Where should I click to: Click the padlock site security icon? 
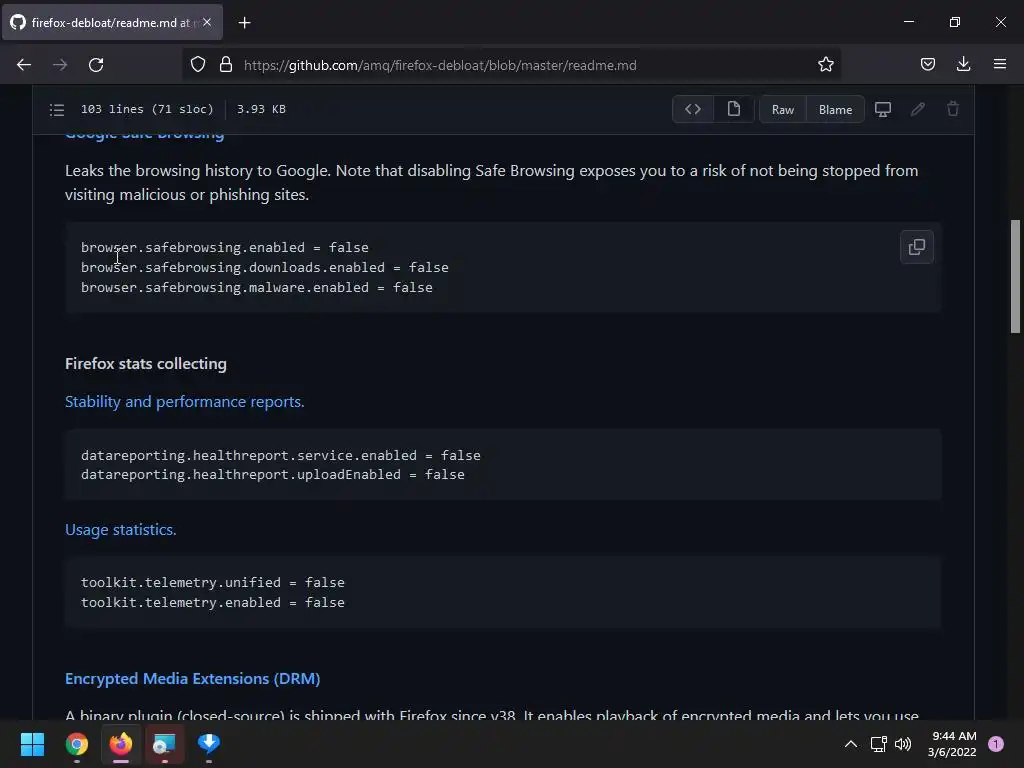[x=226, y=65]
